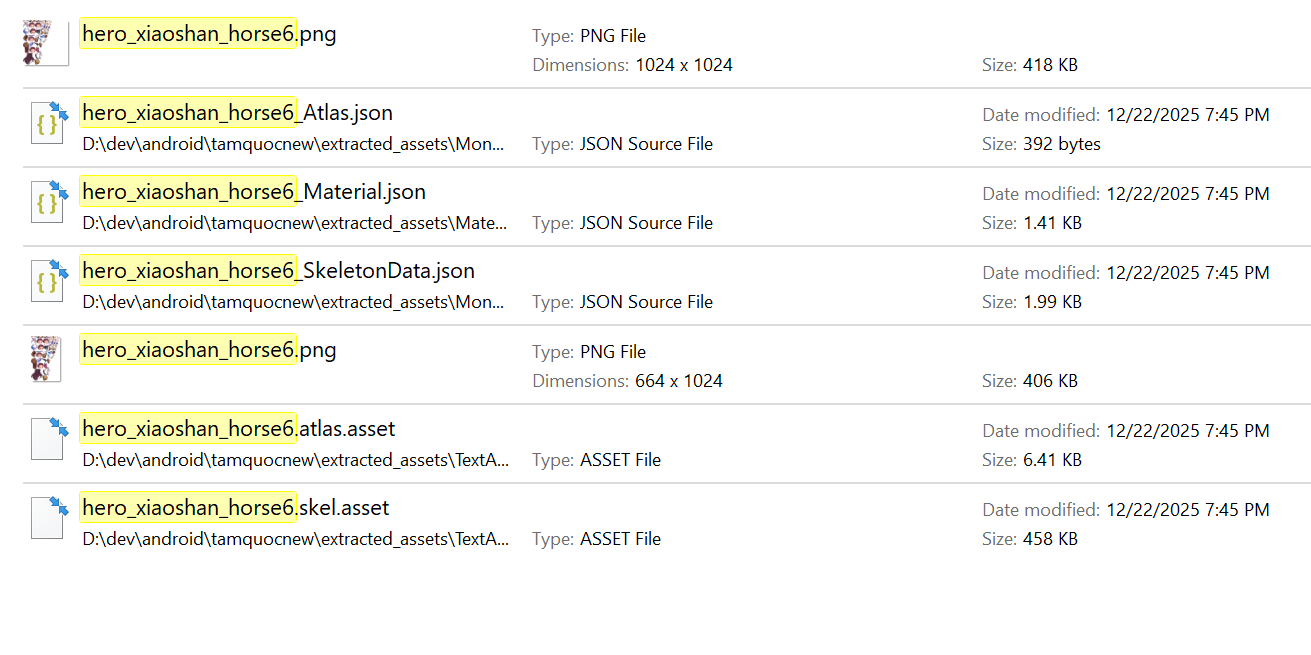Click the thumbnail of the 664 x 1024 PNG

point(46,360)
